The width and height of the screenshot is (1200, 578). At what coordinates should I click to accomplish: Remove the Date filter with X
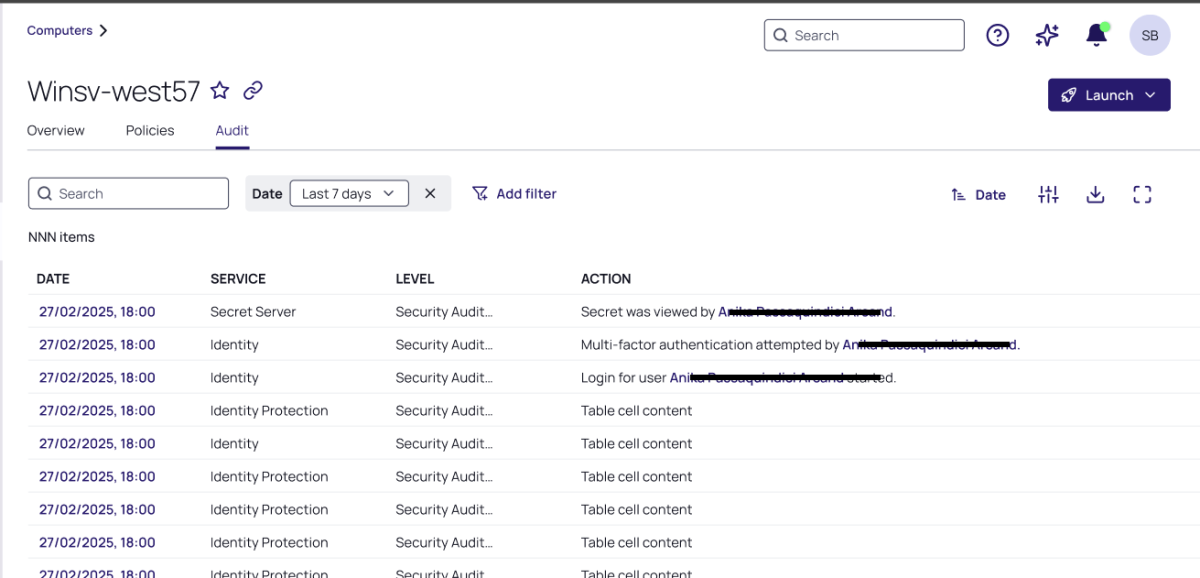(430, 194)
